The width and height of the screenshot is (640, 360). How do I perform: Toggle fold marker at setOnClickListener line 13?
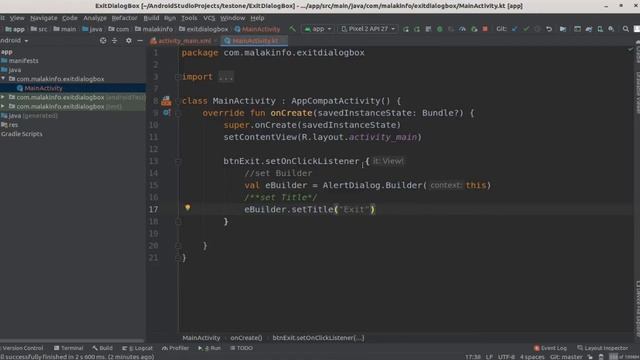(x=178, y=161)
